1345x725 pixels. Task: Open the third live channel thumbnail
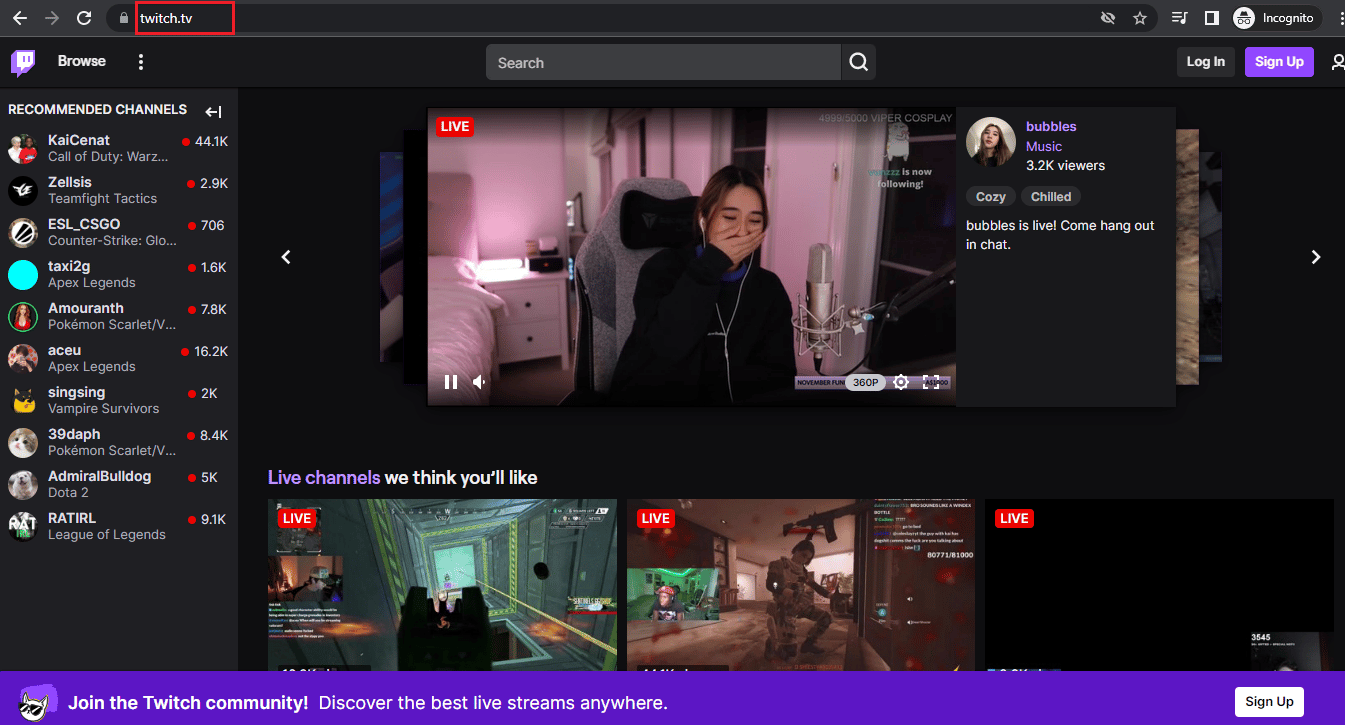1159,585
